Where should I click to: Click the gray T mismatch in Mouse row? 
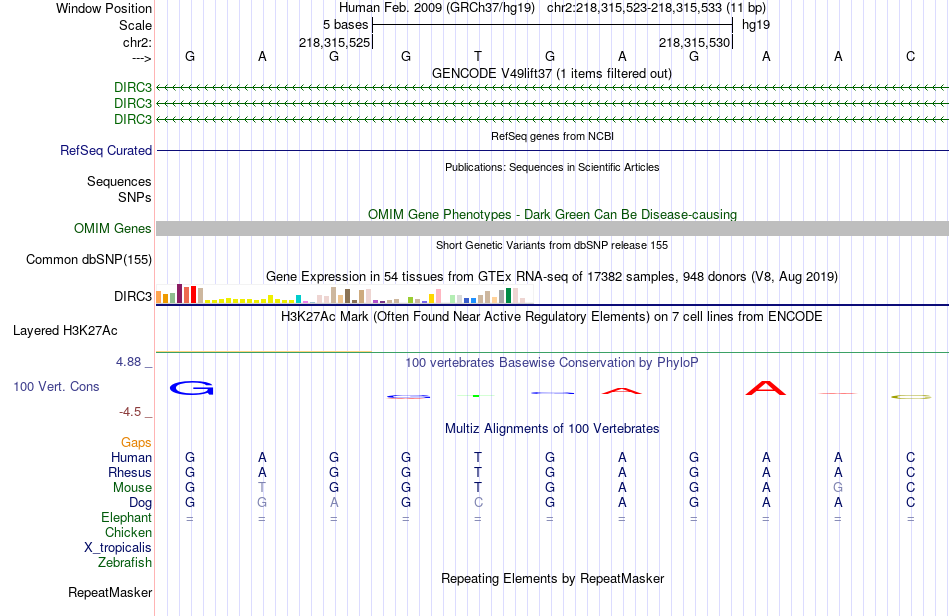pyautogui.click(x=262, y=488)
